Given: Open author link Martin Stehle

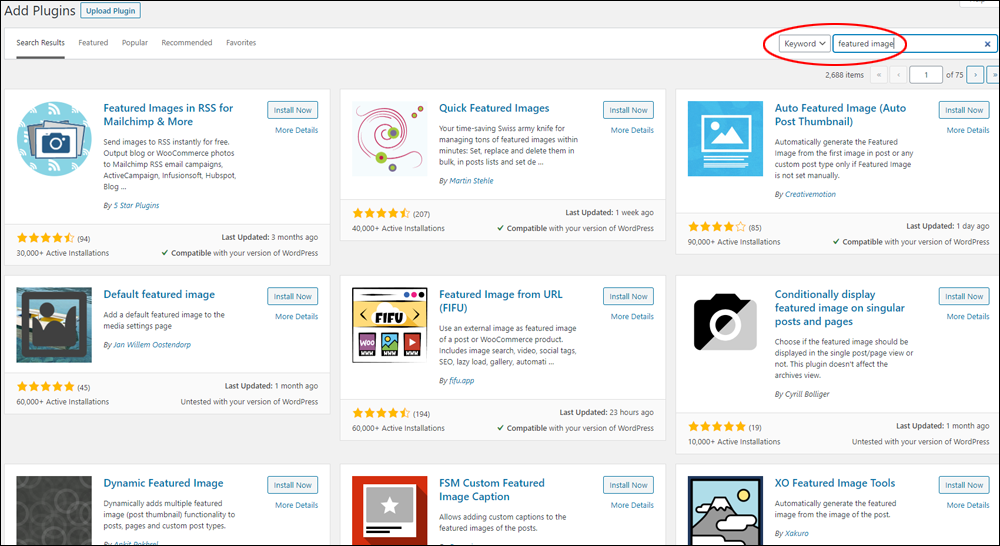Looking at the screenshot, I should (x=471, y=181).
